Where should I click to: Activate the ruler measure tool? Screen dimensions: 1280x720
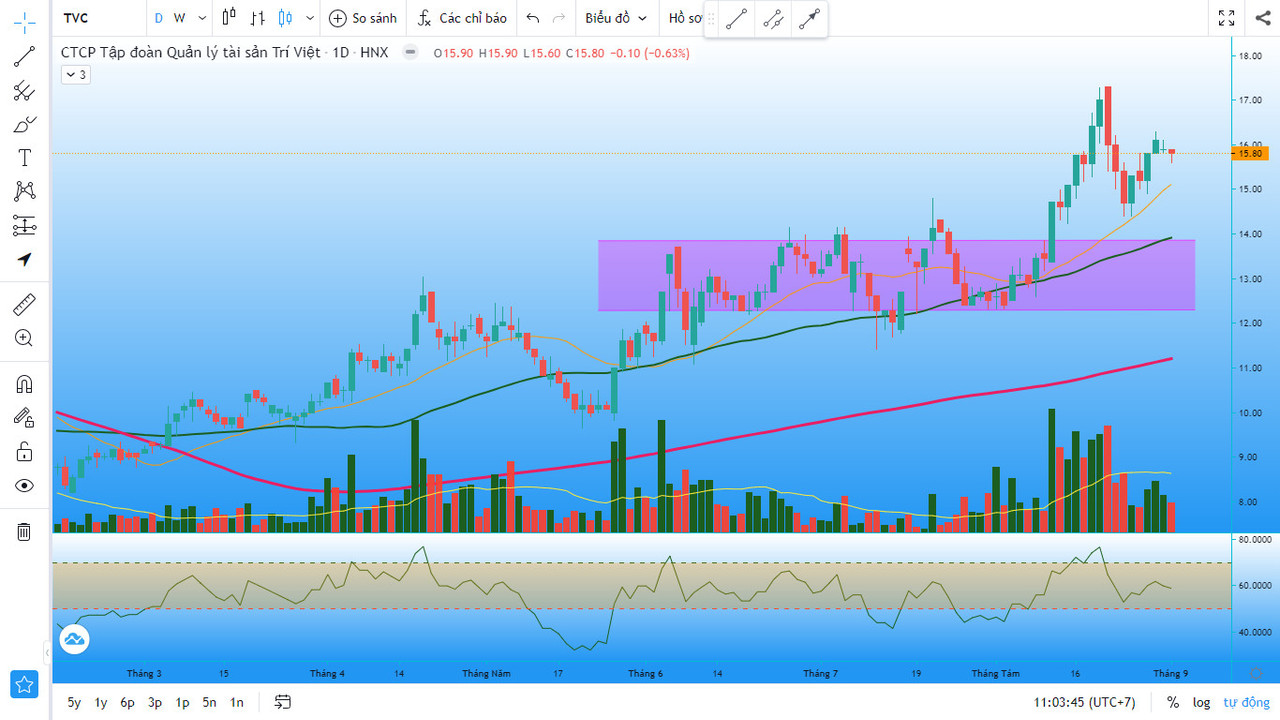pyautogui.click(x=24, y=304)
